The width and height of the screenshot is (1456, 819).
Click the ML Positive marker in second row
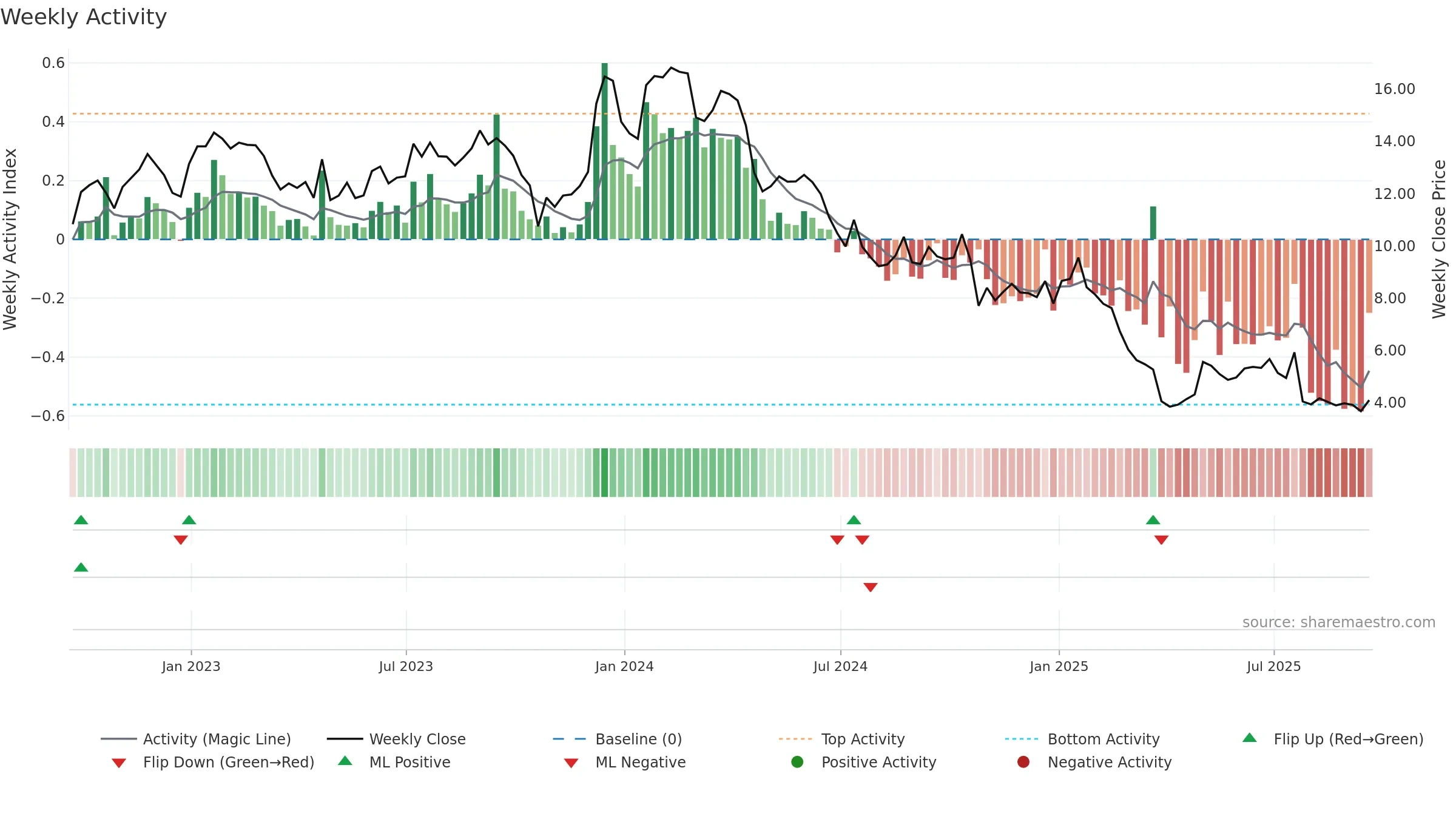81,567
